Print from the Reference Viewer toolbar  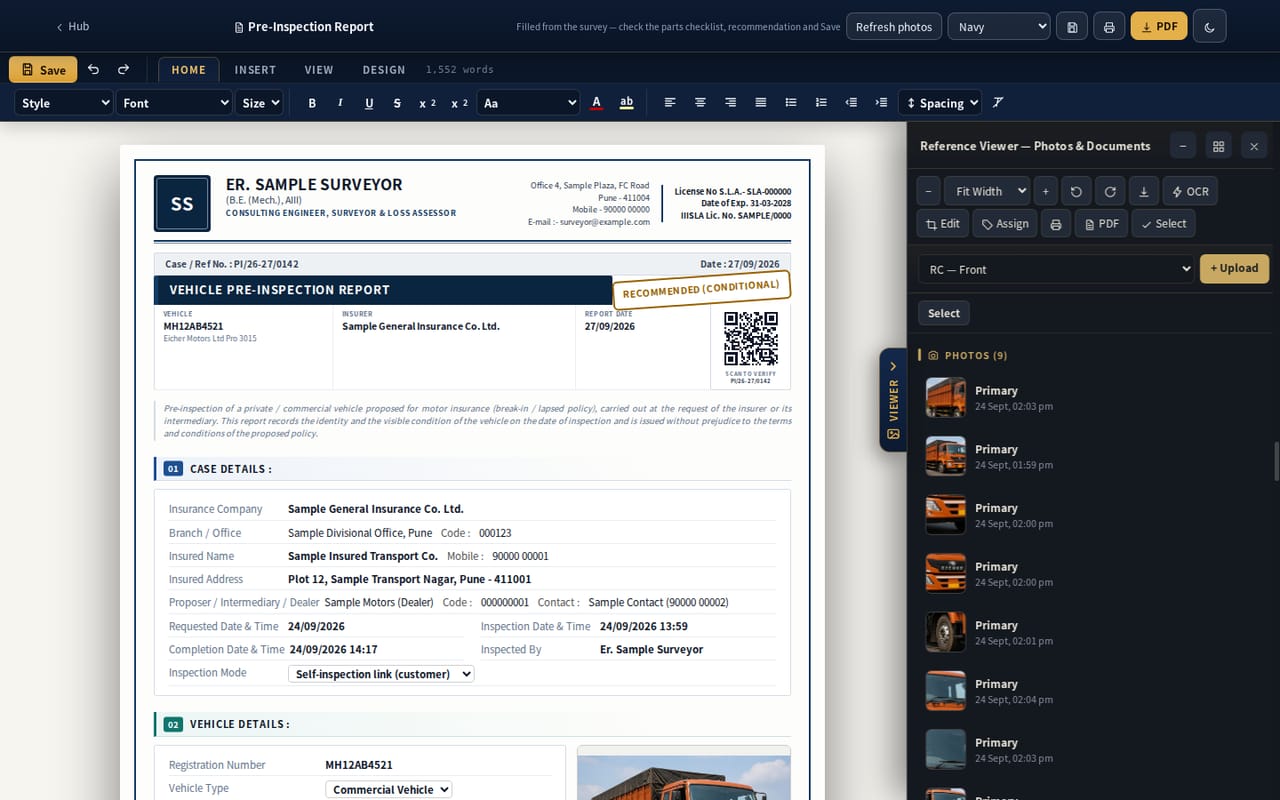pyautogui.click(x=1056, y=224)
